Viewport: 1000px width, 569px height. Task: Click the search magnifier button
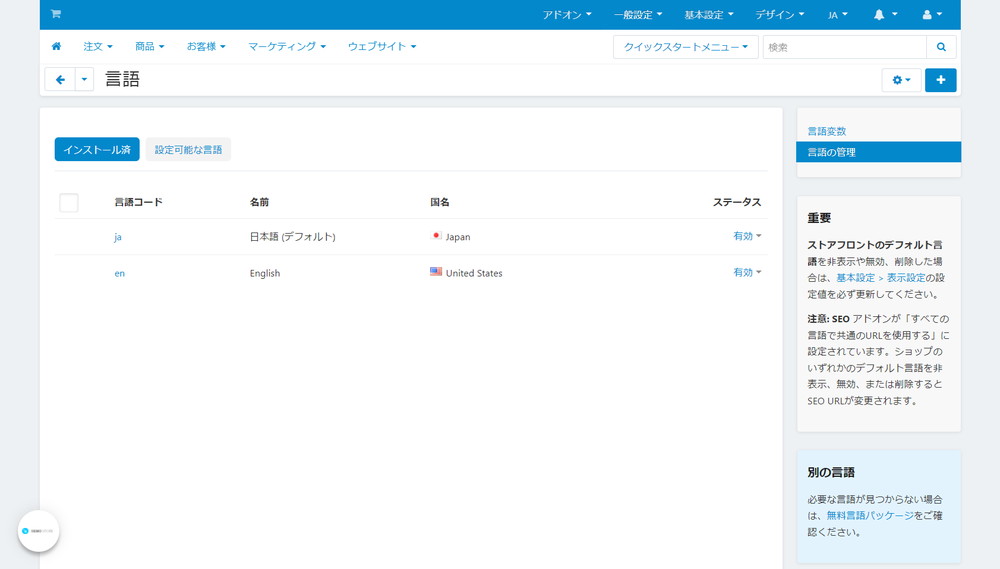941,47
